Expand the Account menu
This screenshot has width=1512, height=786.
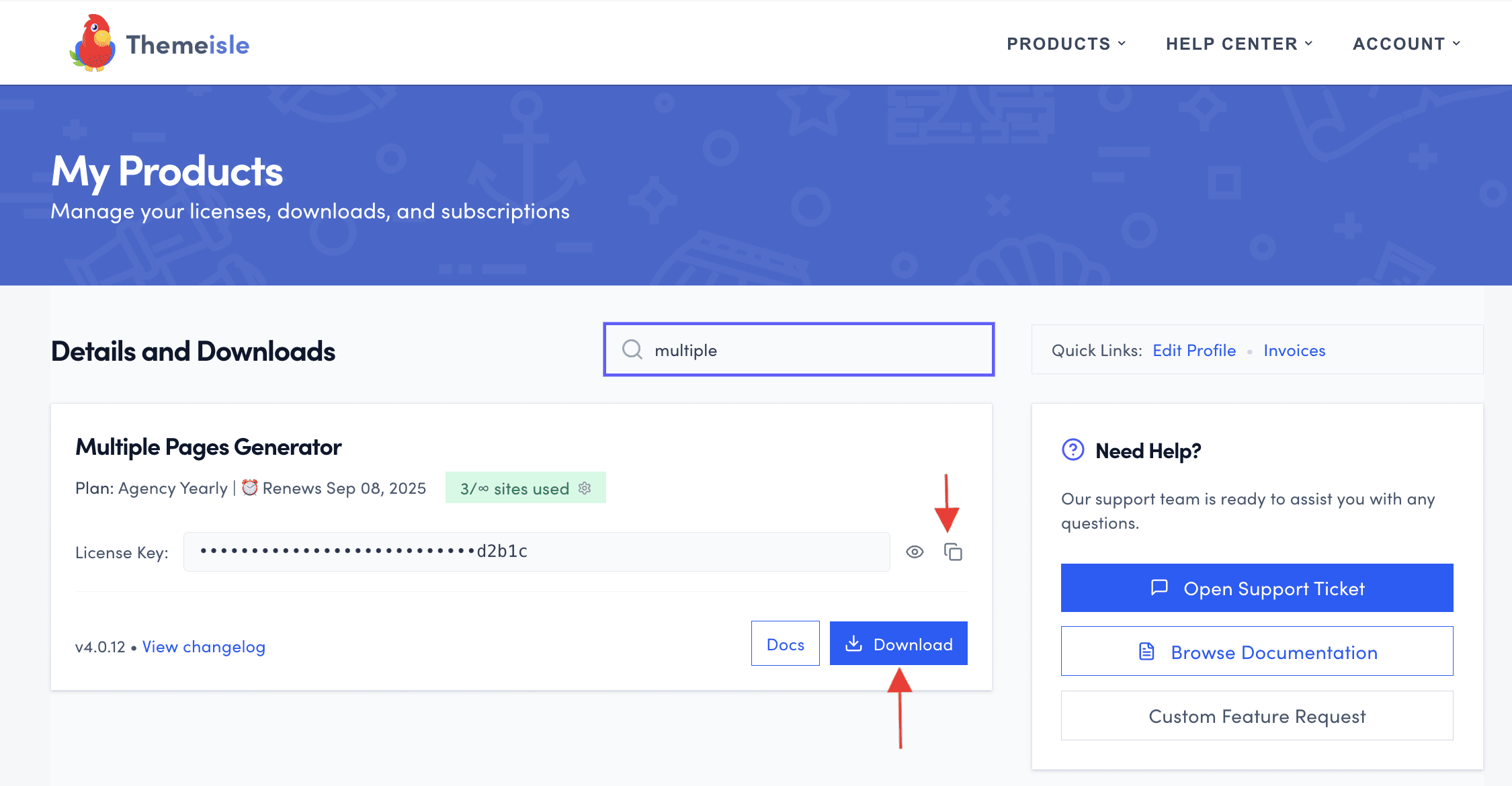[x=1406, y=44]
